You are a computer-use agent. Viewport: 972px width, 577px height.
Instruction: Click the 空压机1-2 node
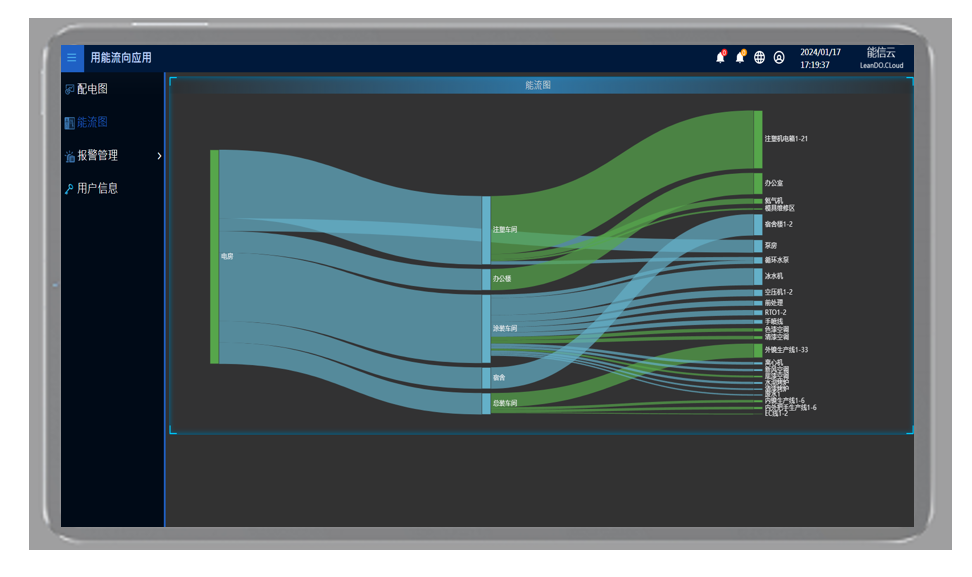pyautogui.click(x=758, y=293)
